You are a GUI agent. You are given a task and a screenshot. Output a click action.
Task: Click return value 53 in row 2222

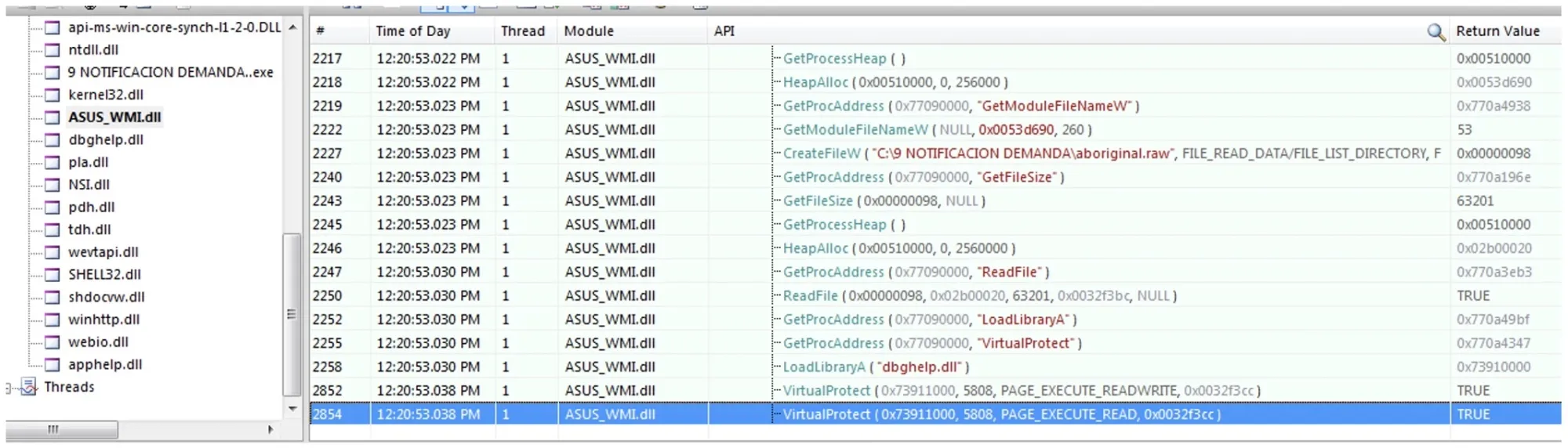1465,129
